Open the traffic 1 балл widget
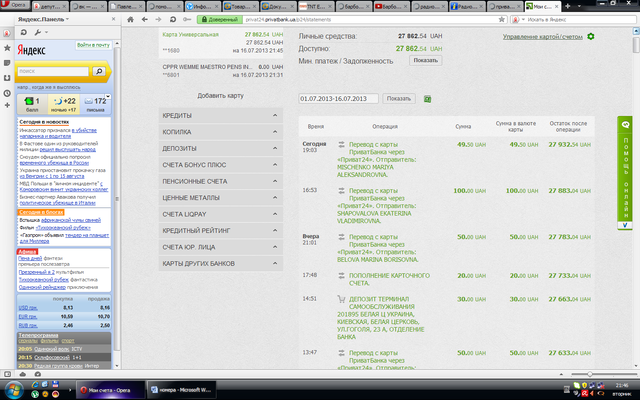640x400 pixels. click(32, 104)
